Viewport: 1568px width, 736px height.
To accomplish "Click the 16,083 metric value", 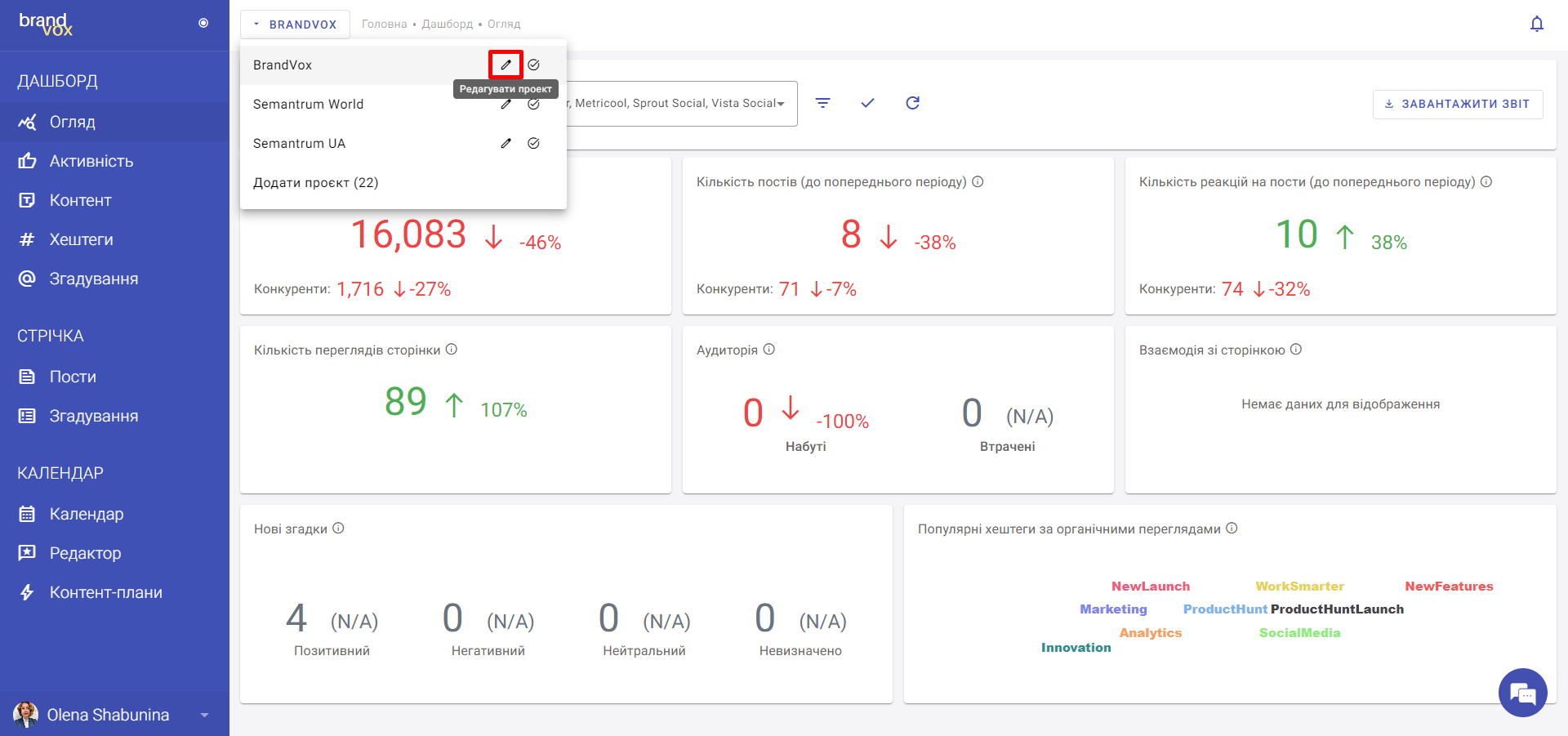I will click(408, 234).
